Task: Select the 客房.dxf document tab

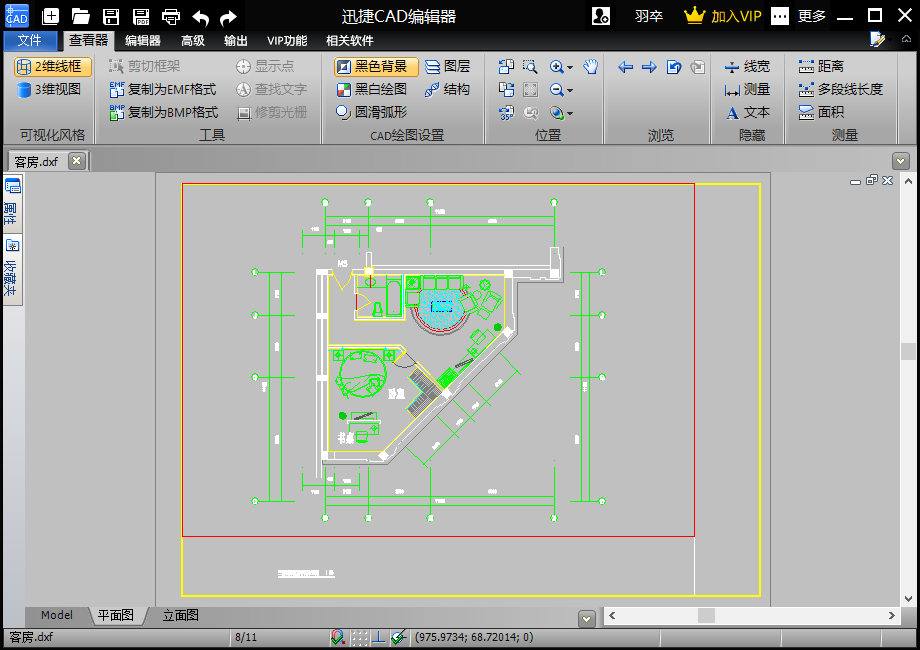Action: [48, 161]
